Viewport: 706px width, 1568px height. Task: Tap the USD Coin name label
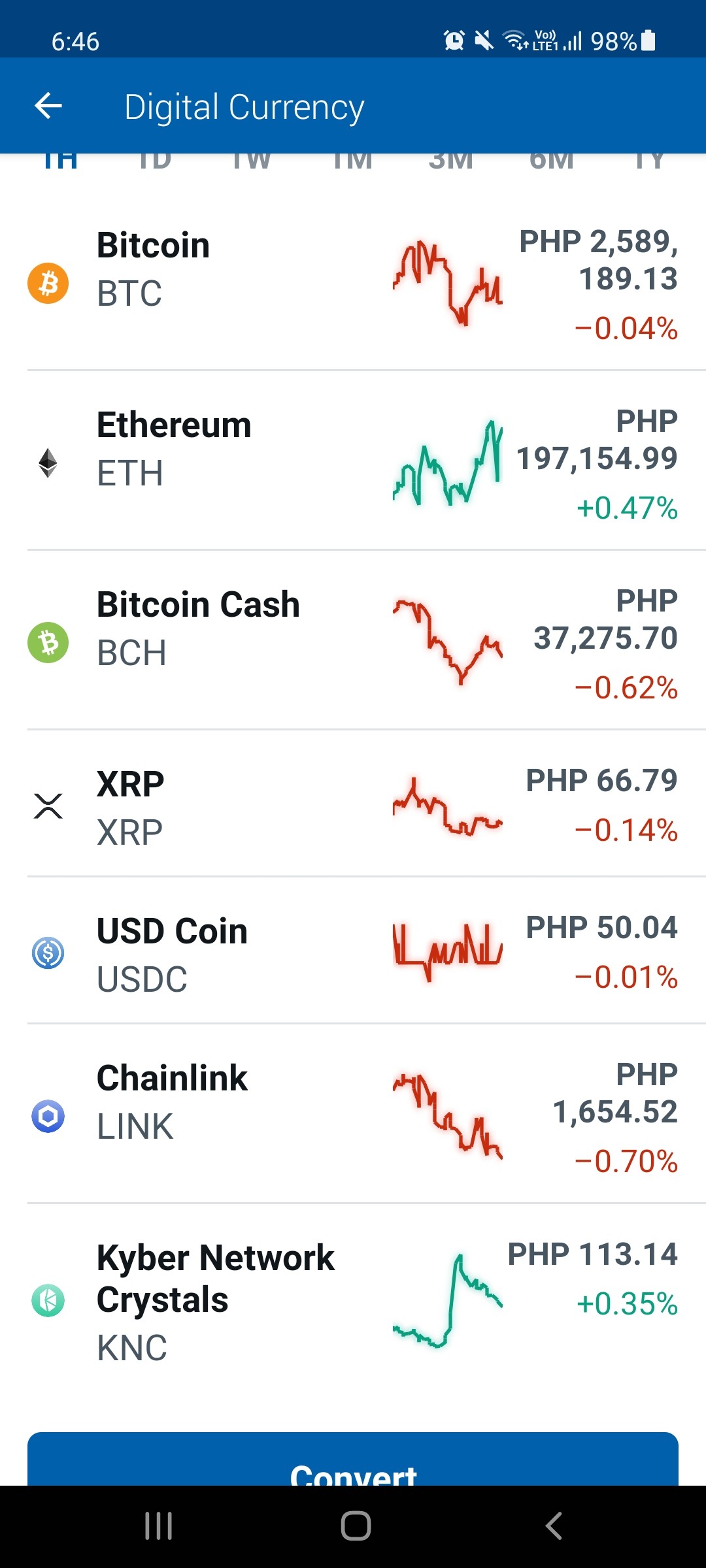pos(172,931)
